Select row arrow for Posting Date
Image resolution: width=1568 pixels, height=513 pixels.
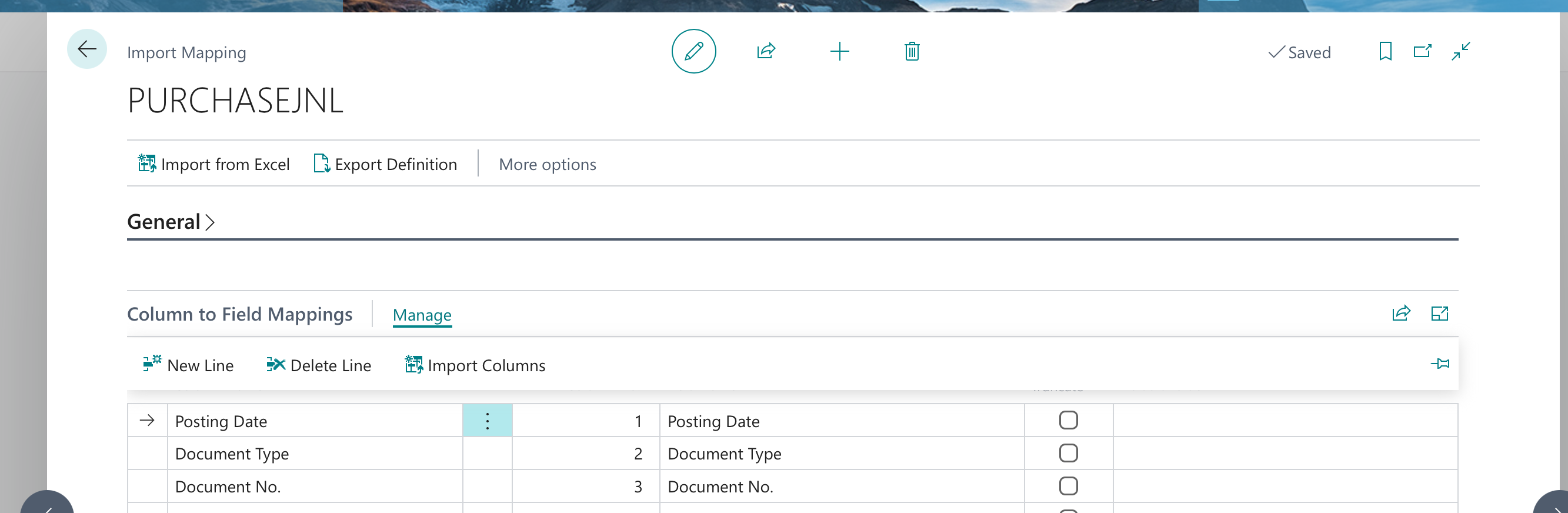(x=147, y=421)
